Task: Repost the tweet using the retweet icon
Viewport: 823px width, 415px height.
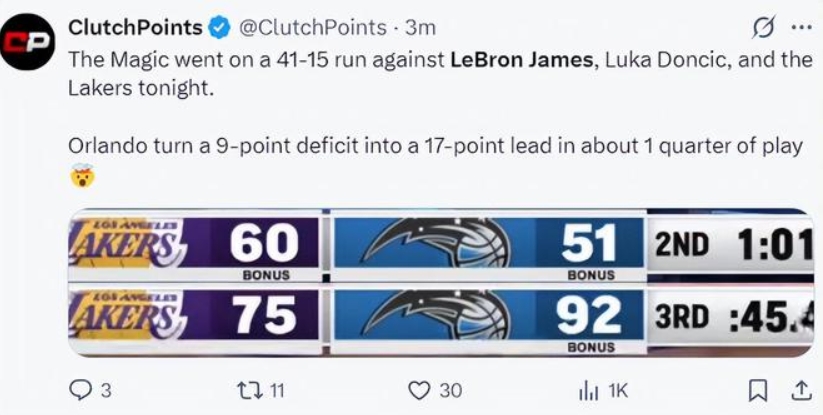Action: click(248, 390)
